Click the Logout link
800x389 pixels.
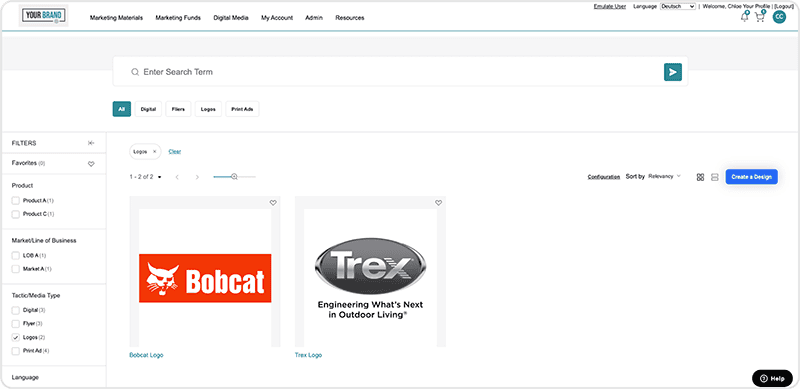tap(784, 6)
